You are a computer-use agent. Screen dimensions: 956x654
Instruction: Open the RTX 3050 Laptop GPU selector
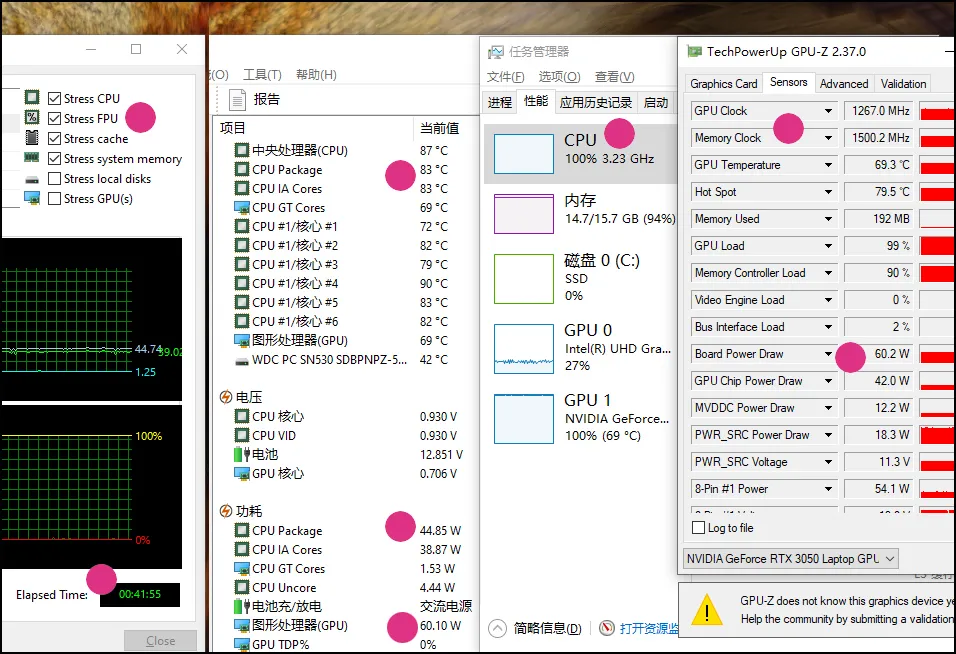(x=791, y=559)
